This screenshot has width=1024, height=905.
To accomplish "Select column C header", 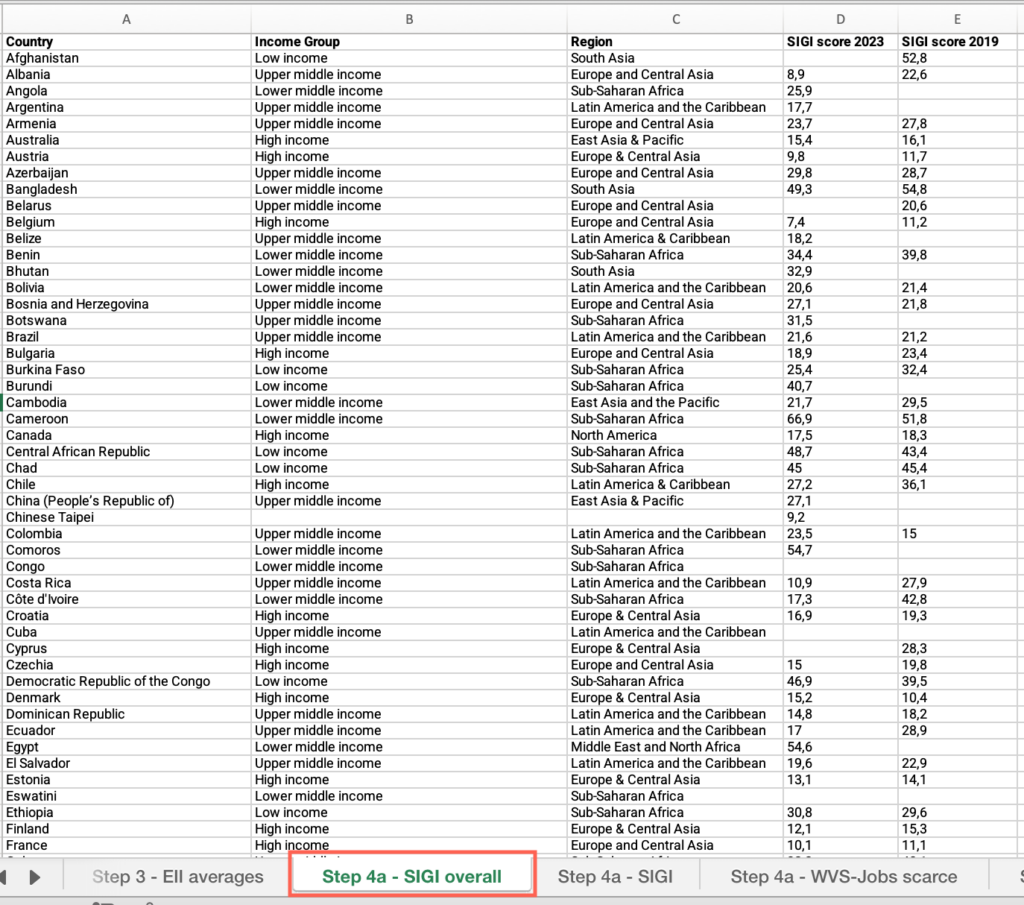I will point(676,20).
